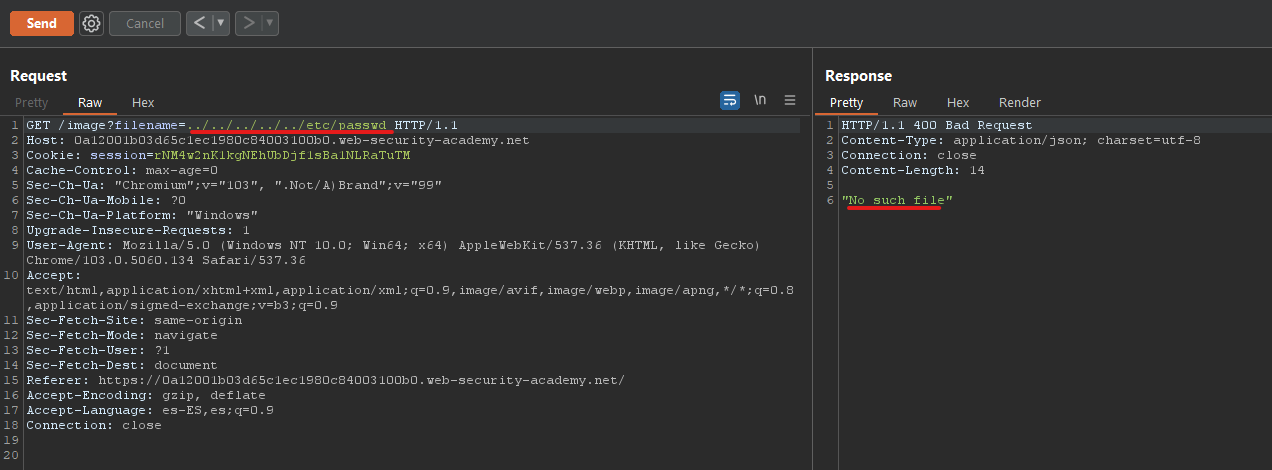The width and height of the screenshot is (1272, 470).
Task: Open request settings gear icon
Action: [91, 23]
